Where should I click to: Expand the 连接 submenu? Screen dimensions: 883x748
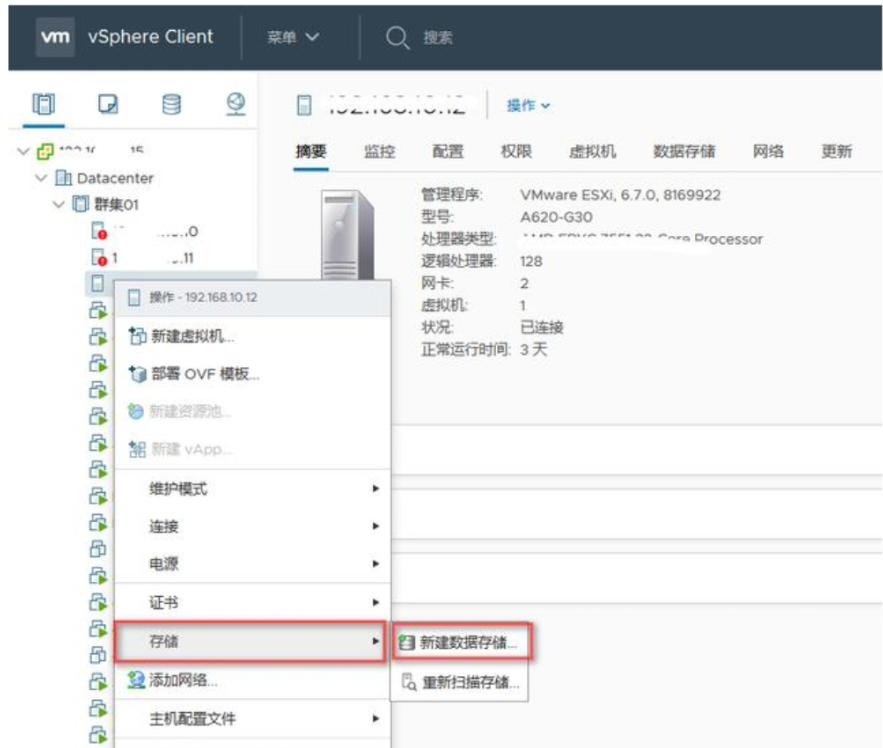pyautogui.click(x=252, y=526)
